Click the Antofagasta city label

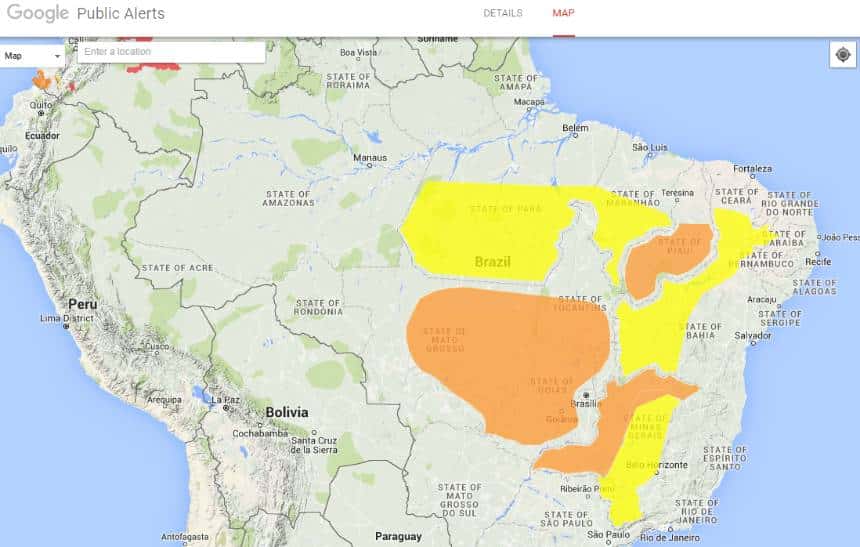click(x=185, y=537)
